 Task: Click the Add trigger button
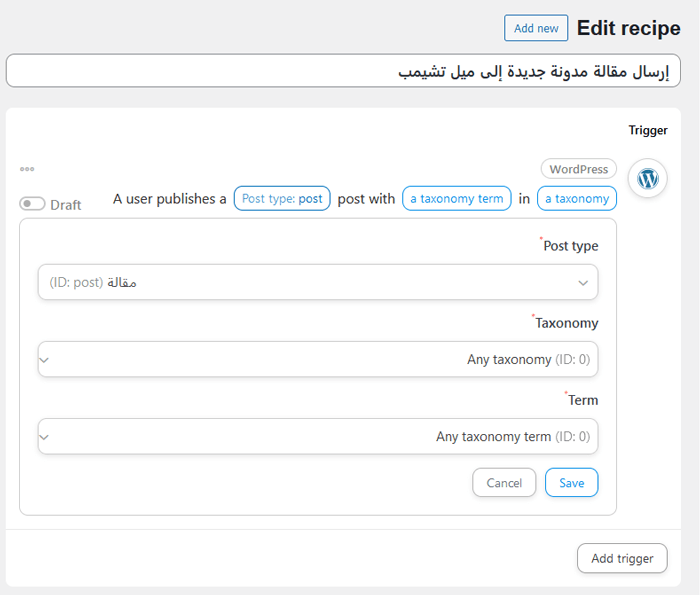pyautogui.click(x=622, y=558)
